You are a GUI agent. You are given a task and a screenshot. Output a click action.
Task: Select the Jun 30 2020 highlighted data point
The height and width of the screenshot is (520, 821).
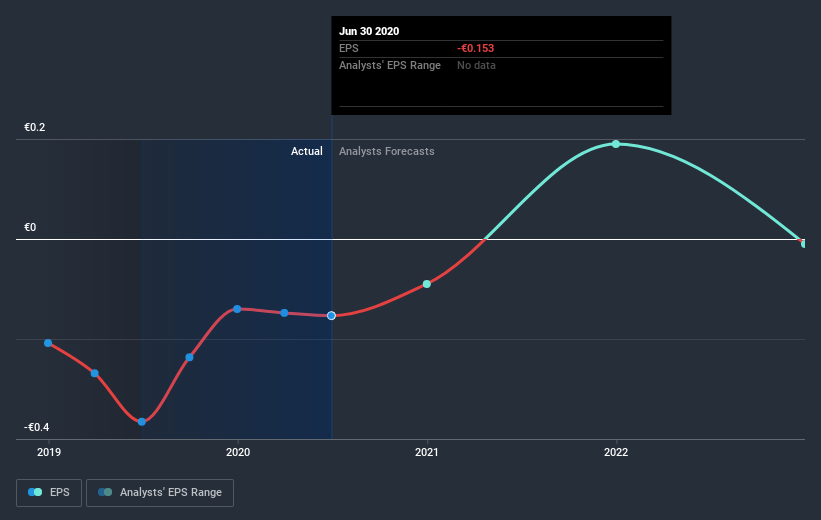[331, 316]
